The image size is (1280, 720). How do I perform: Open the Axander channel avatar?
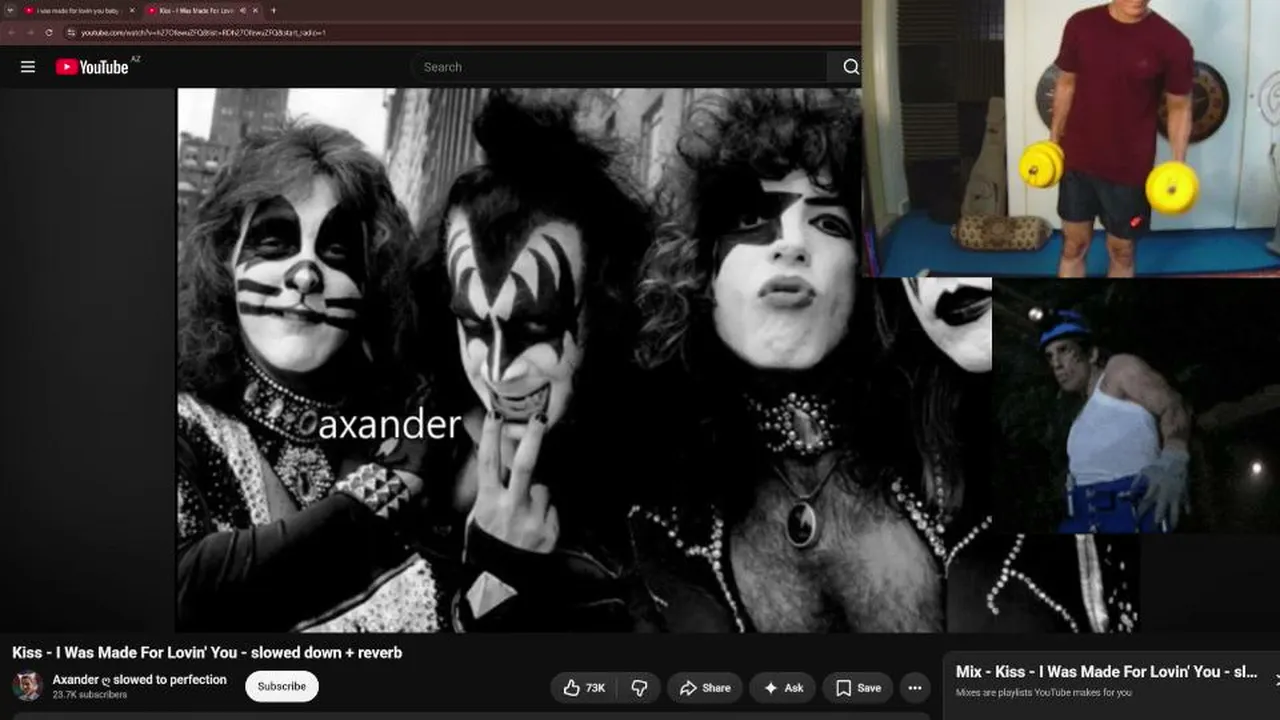pyautogui.click(x=27, y=686)
